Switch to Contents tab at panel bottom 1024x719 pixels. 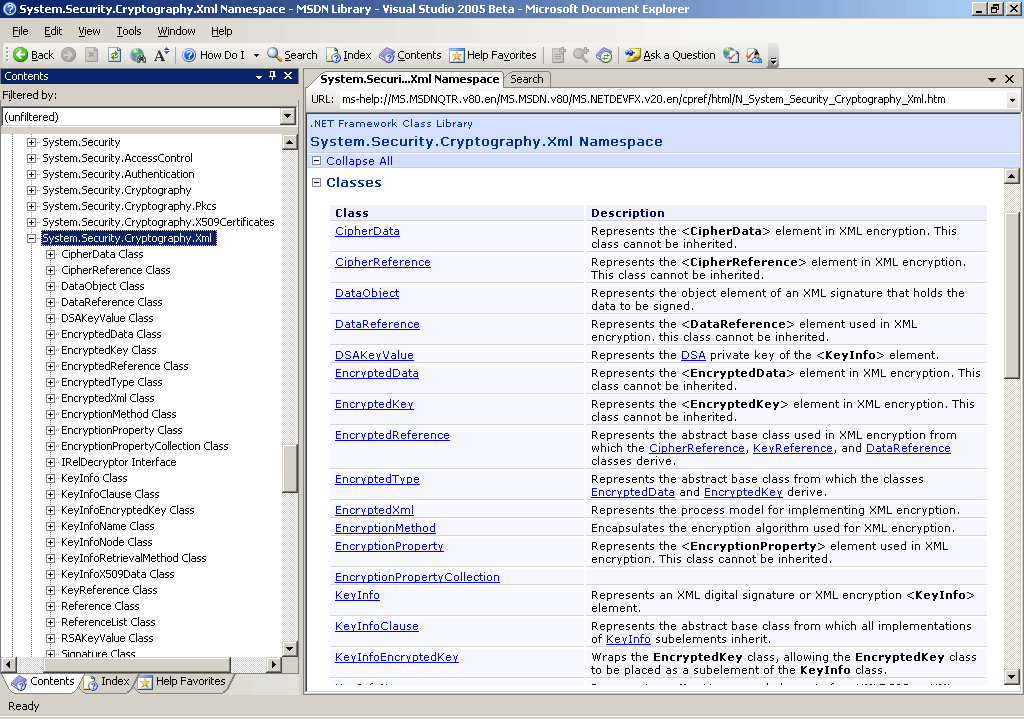[43, 682]
